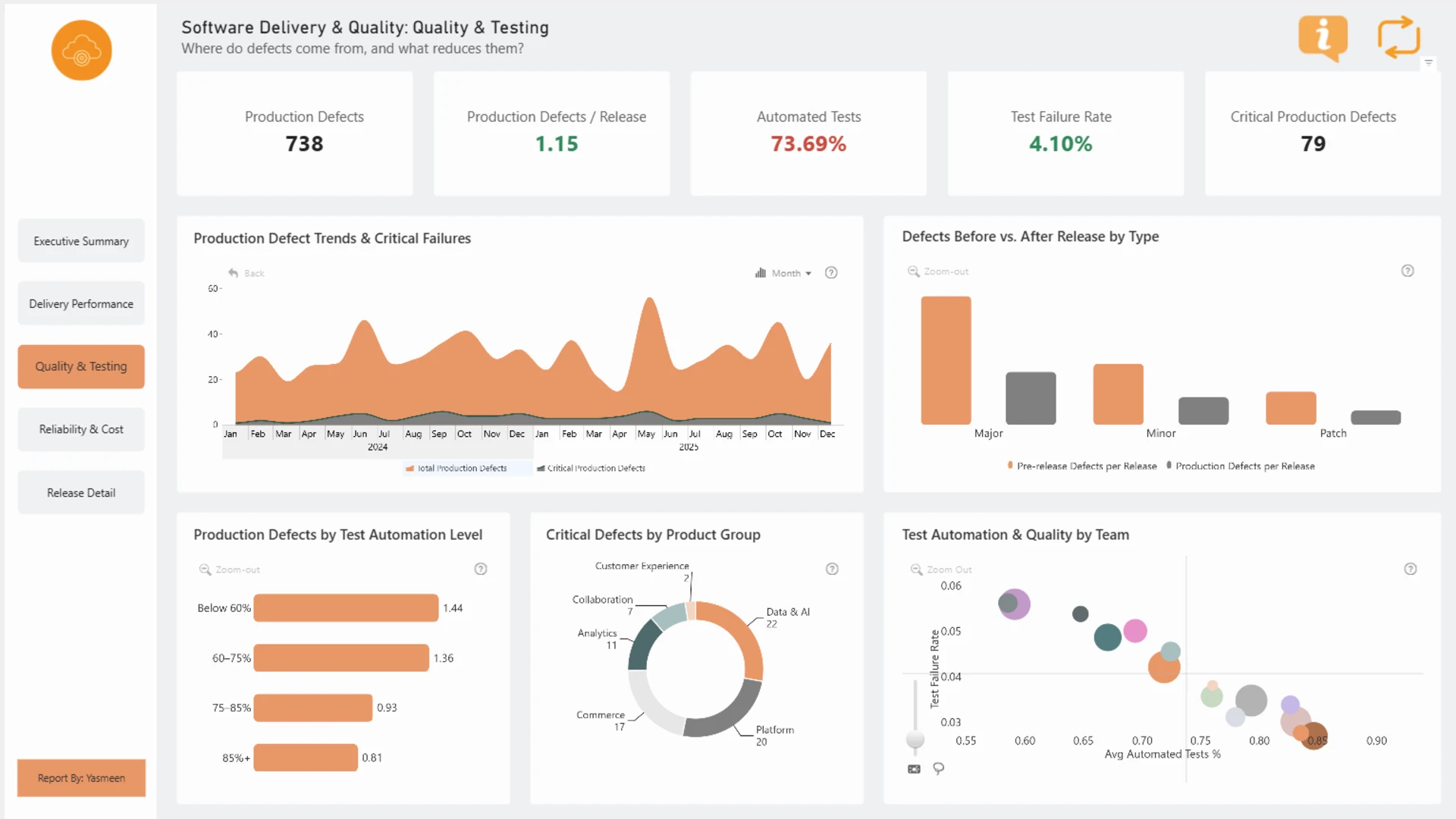1456x819 pixels.
Task: Click the vertical slider handle beside scatter chart
Action: tap(915, 739)
